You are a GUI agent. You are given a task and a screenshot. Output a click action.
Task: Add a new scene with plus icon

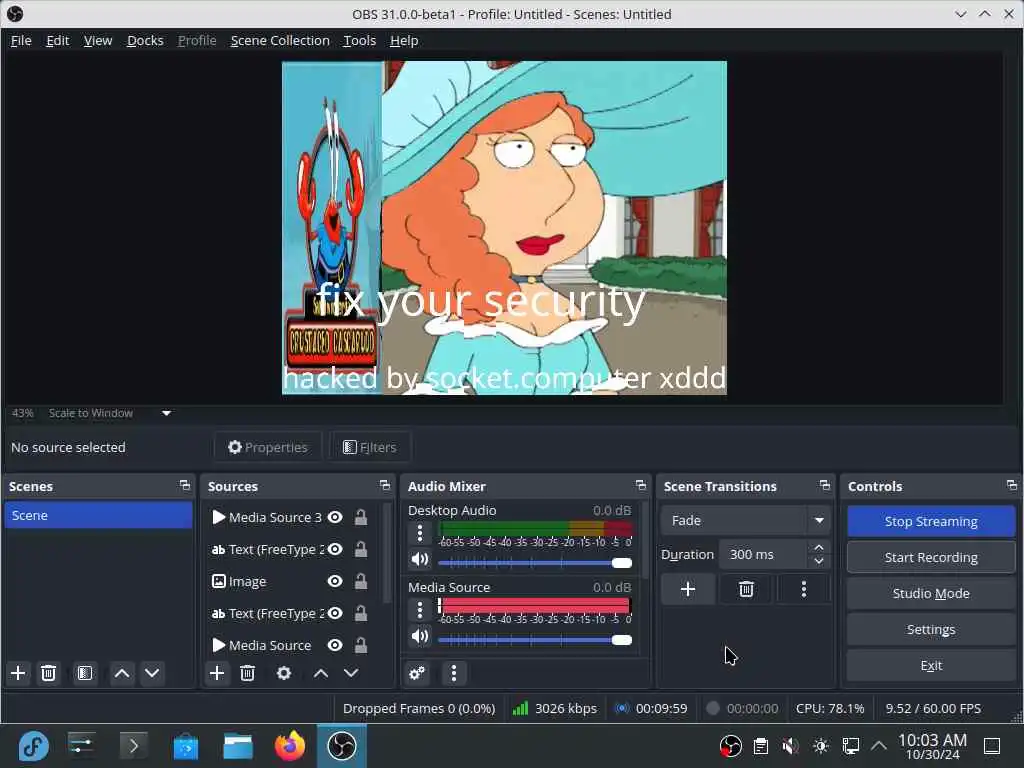[x=18, y=673]
